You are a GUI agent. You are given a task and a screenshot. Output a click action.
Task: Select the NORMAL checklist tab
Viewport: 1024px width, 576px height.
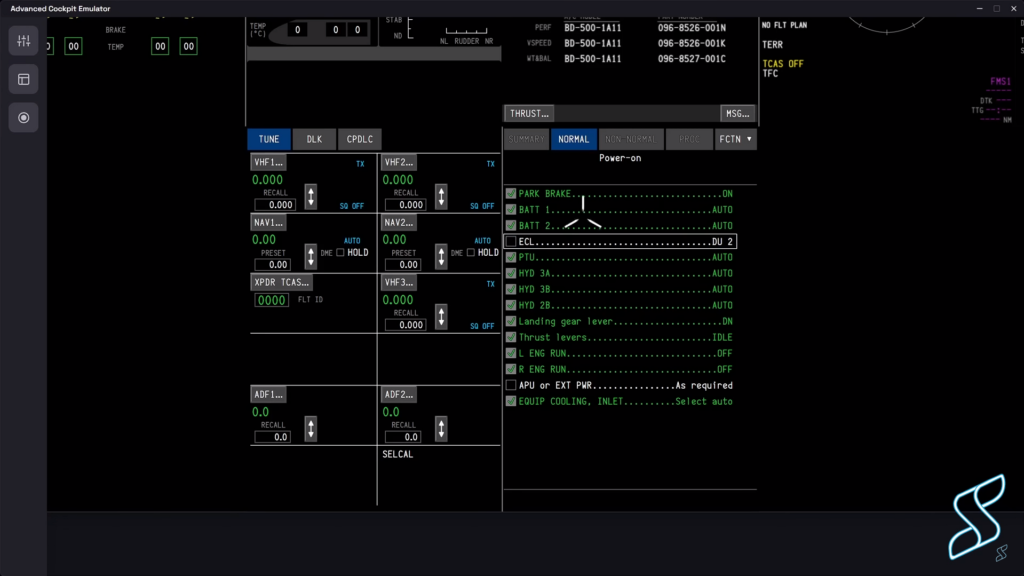click(573, 139)
